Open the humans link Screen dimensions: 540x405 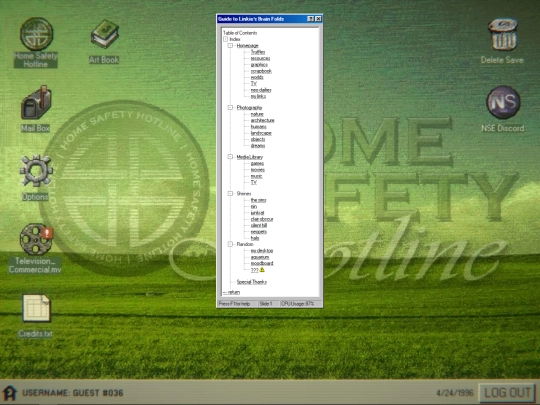point(258,127)
